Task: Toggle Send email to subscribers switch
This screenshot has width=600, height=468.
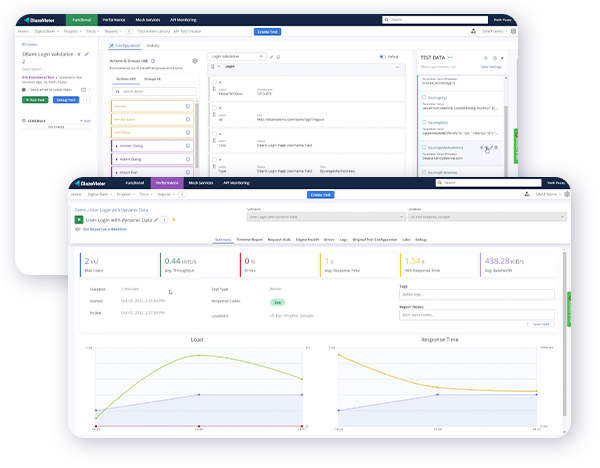Action: click(24, 90)
